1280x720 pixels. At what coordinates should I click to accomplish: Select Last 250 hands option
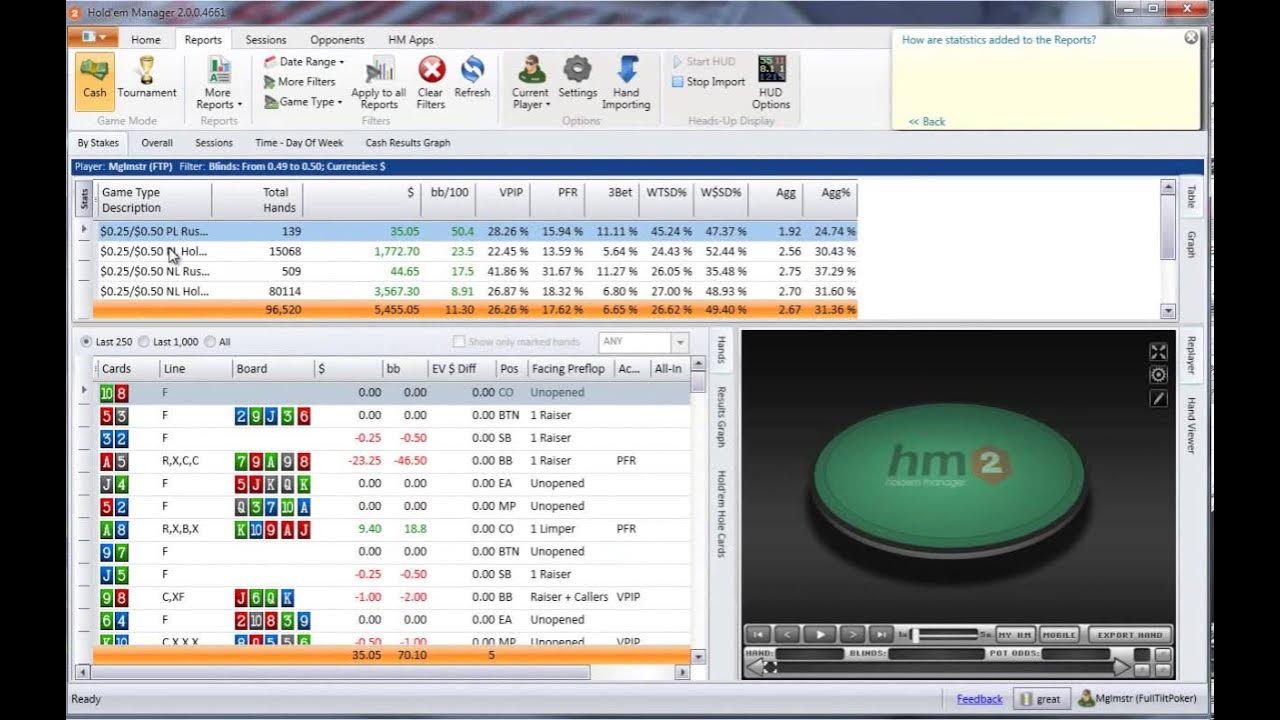pos(106,342)
